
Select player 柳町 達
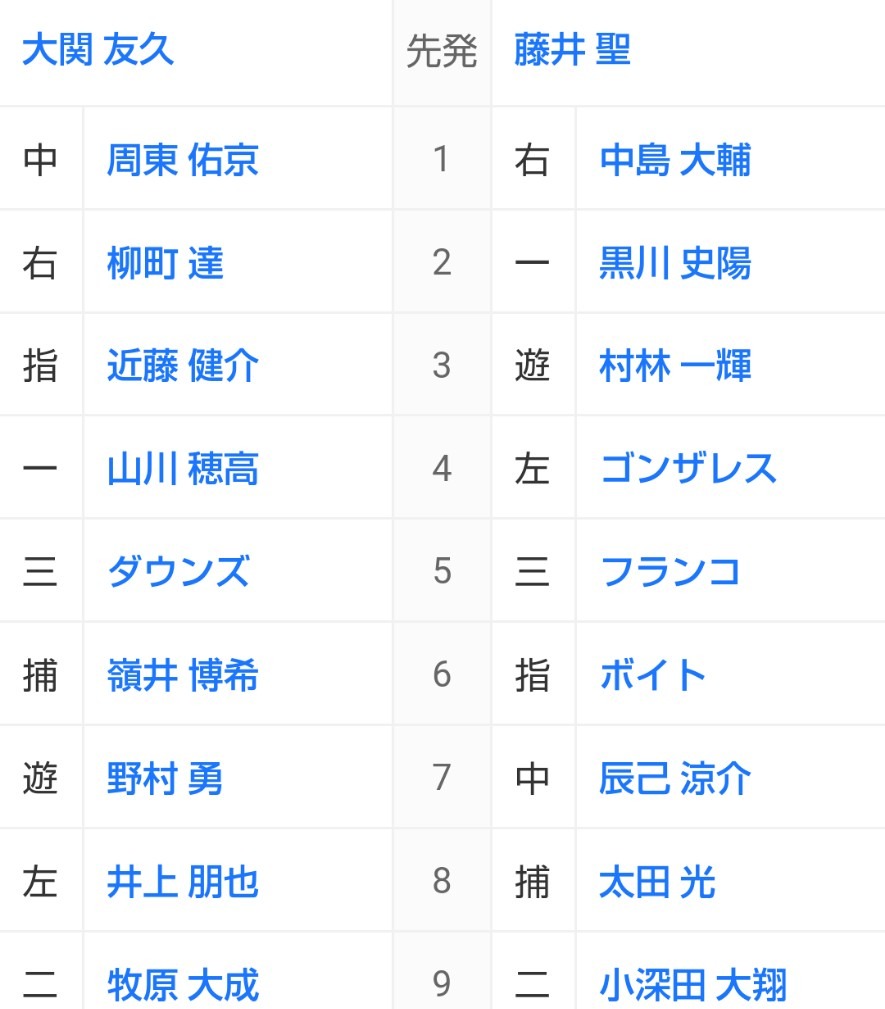point(165,263)
